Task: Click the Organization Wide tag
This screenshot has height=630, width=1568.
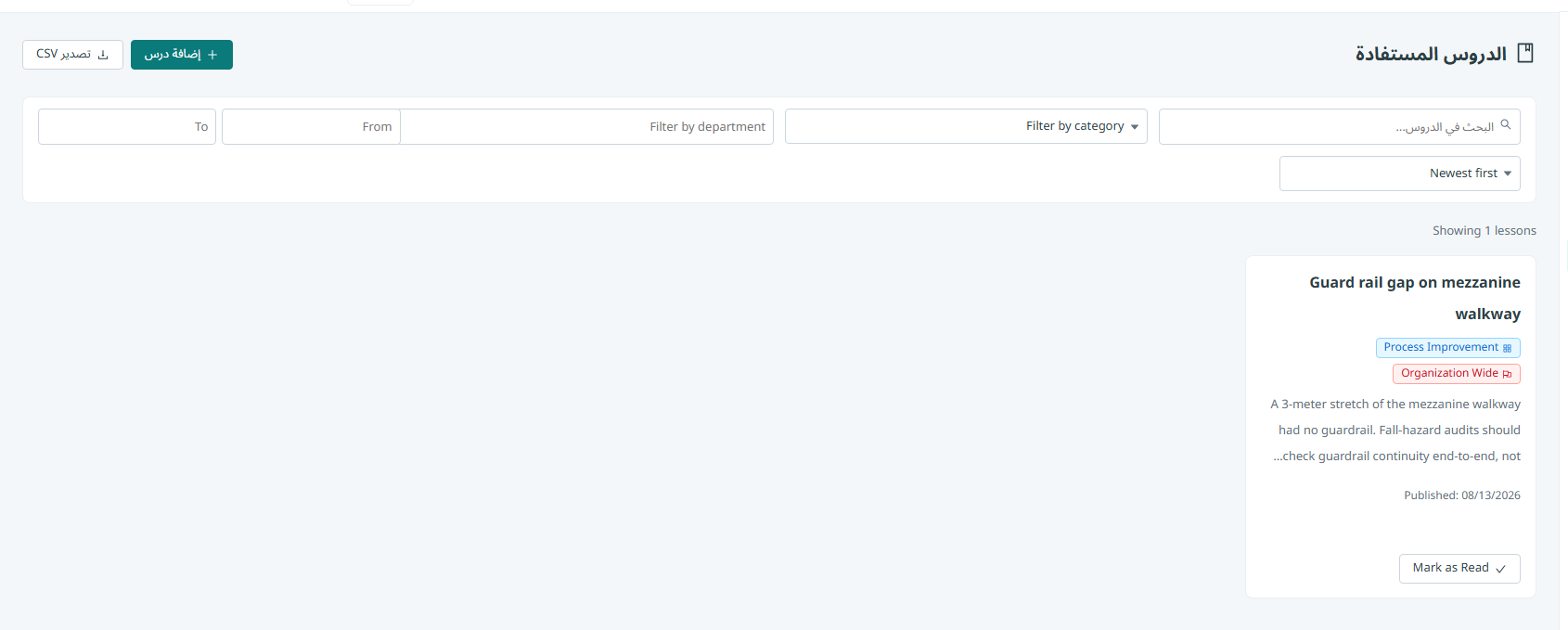Action: pyautogui.click(x=1456, y=374)
